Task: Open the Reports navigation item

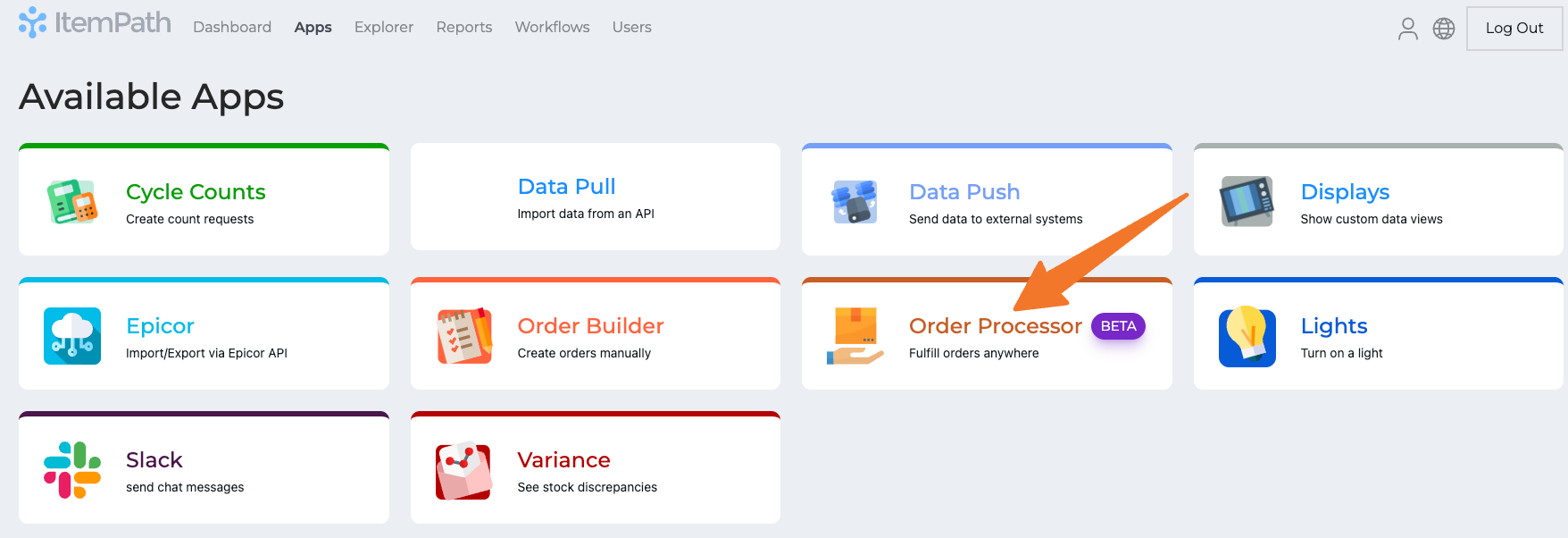Action: pyautogui.click(x=463, y=27)
